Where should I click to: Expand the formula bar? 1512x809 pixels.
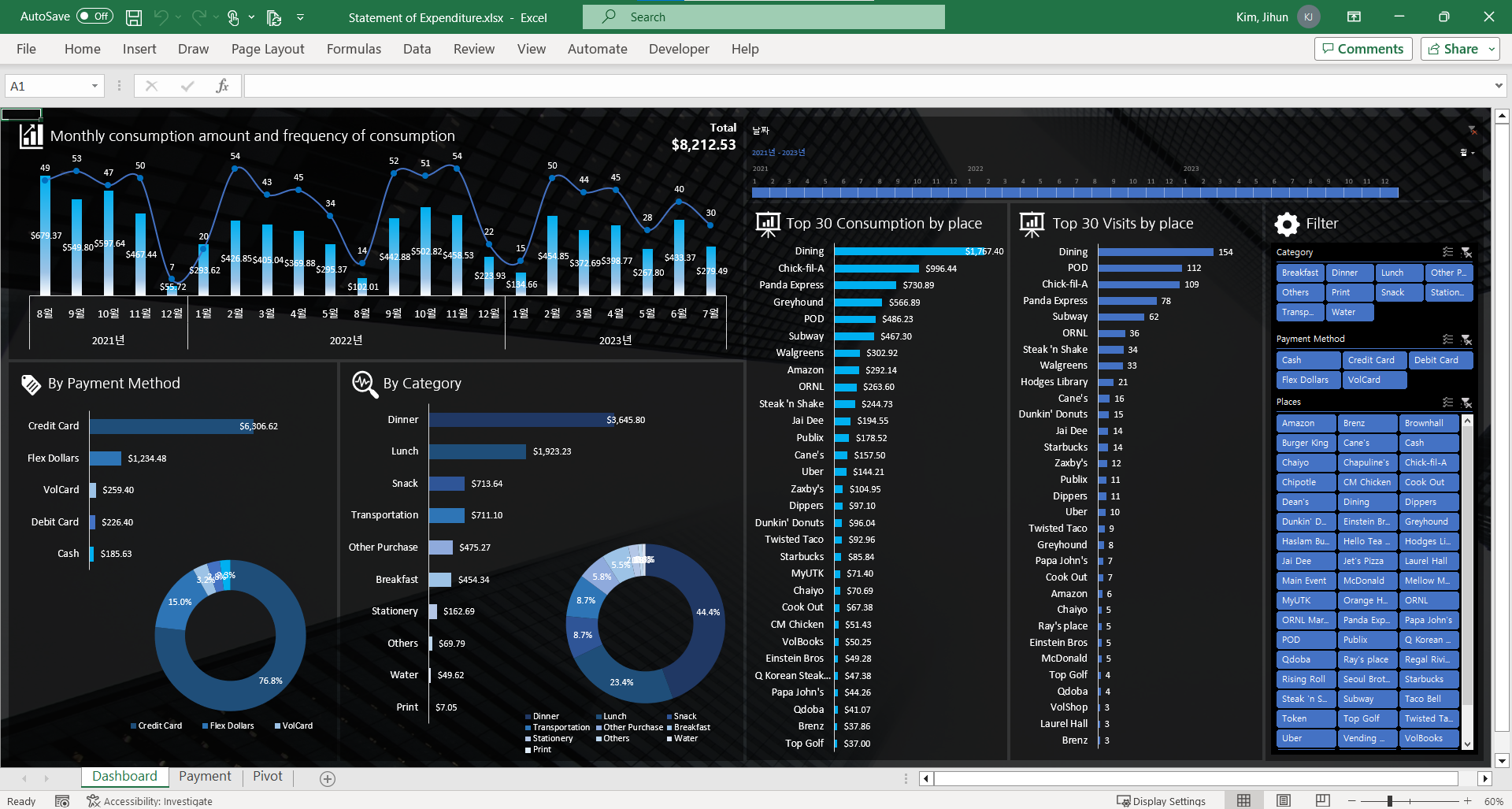pyautogui.click(x=1498, y=86)
